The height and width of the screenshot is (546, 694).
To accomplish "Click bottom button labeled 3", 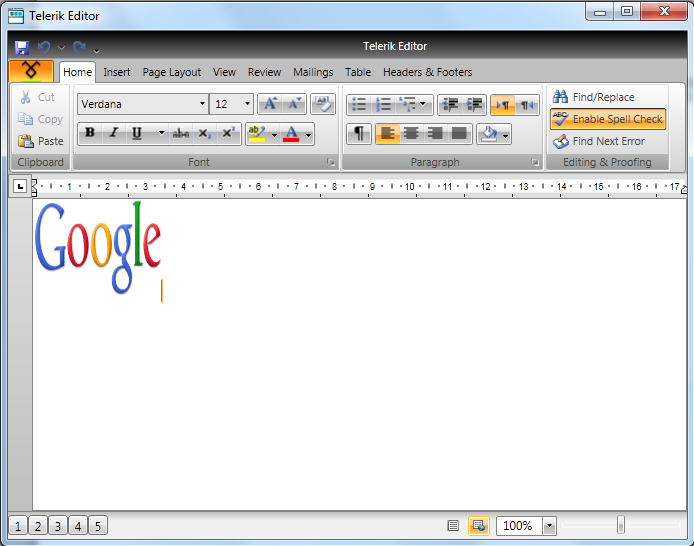I will (x=58, y=526).
